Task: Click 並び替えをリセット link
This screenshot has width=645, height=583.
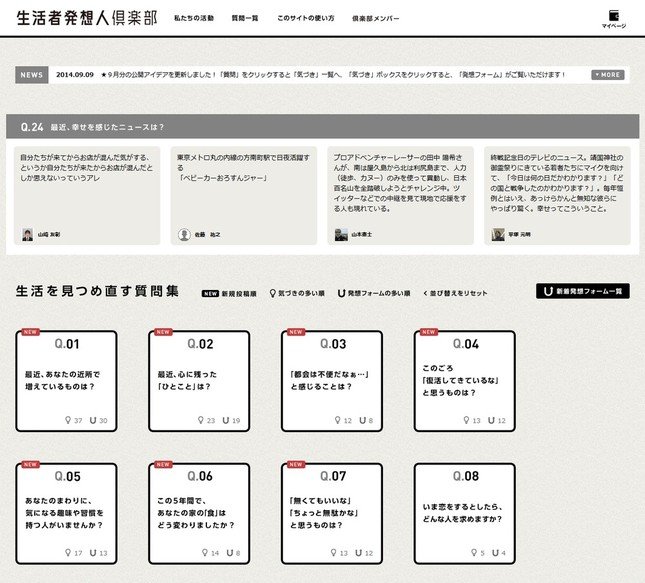Action: click(455, 293)
